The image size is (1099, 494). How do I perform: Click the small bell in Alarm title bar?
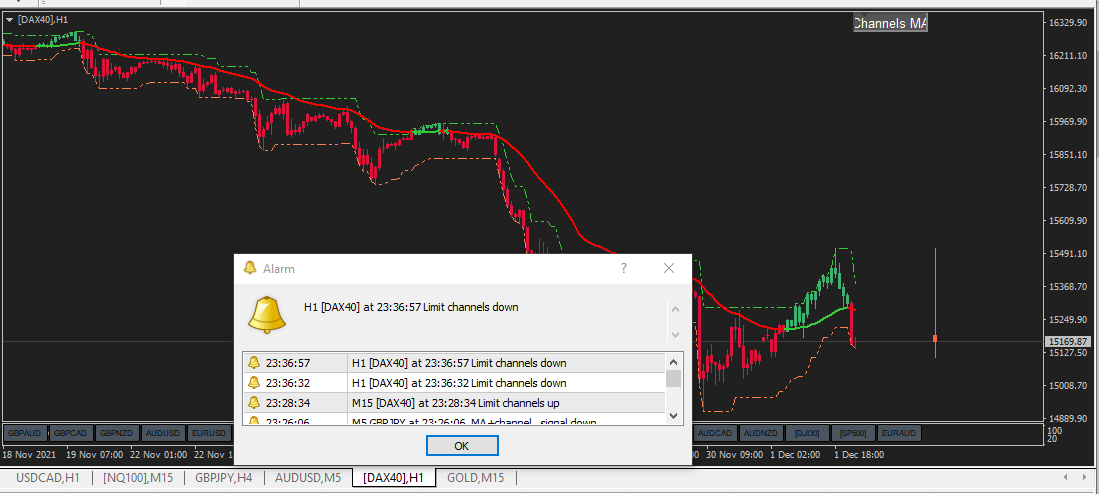coord(250,268)
